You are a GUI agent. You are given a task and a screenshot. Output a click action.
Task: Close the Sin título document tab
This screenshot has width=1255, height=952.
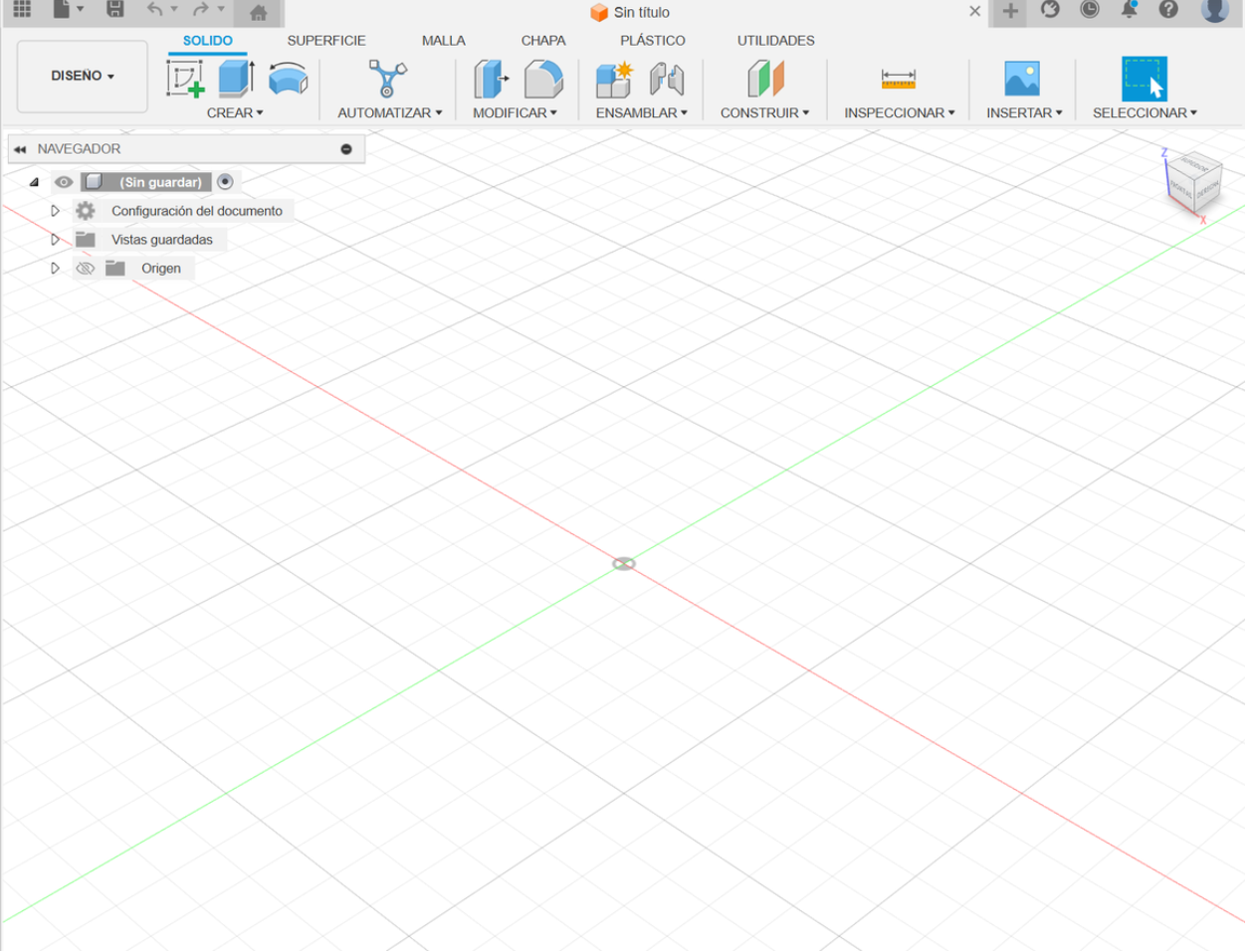[975, 12]
